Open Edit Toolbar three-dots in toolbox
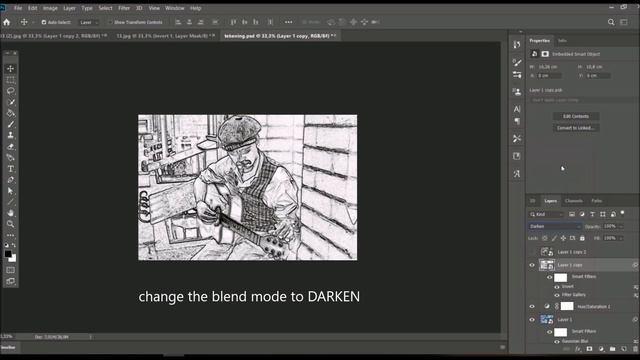Screen dimensions: 640x360 [11, 235]
